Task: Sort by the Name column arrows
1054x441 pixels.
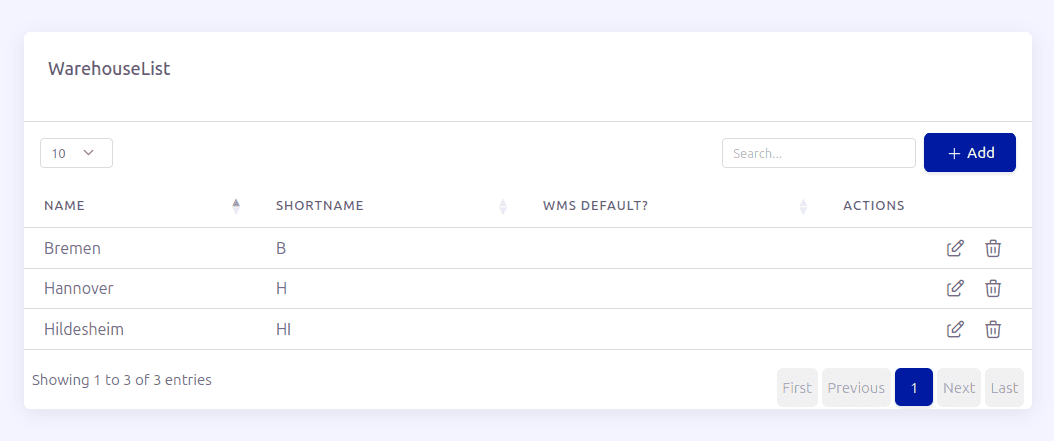Action: [x=236, y=206]
